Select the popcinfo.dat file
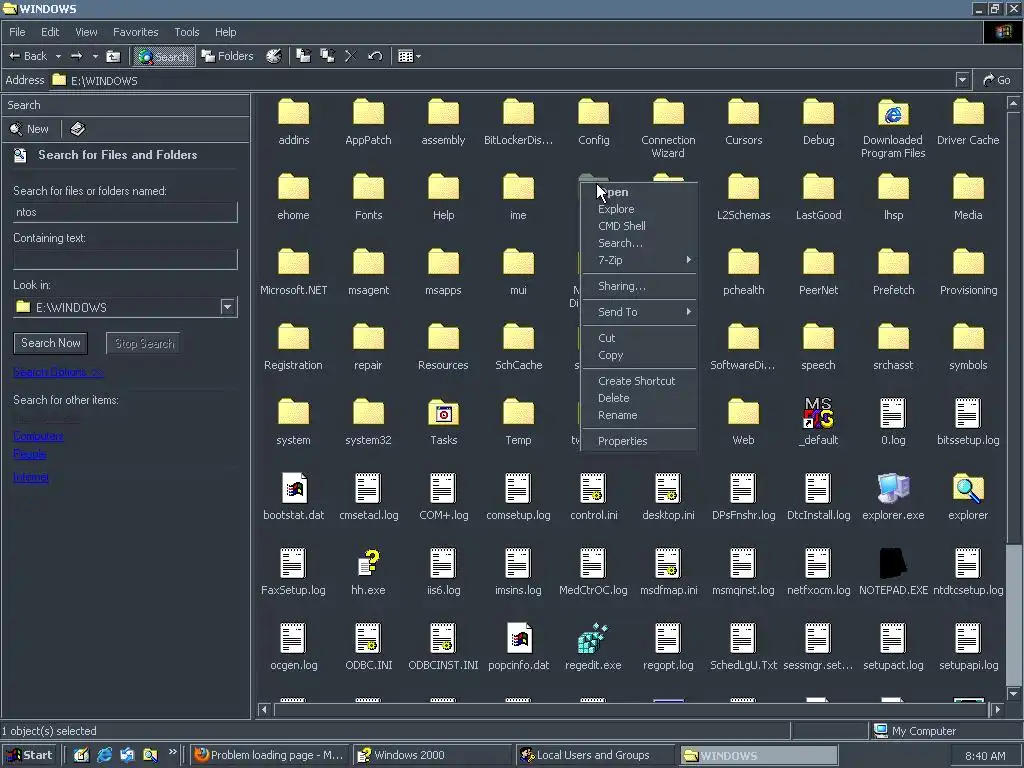 click(519, 647)
